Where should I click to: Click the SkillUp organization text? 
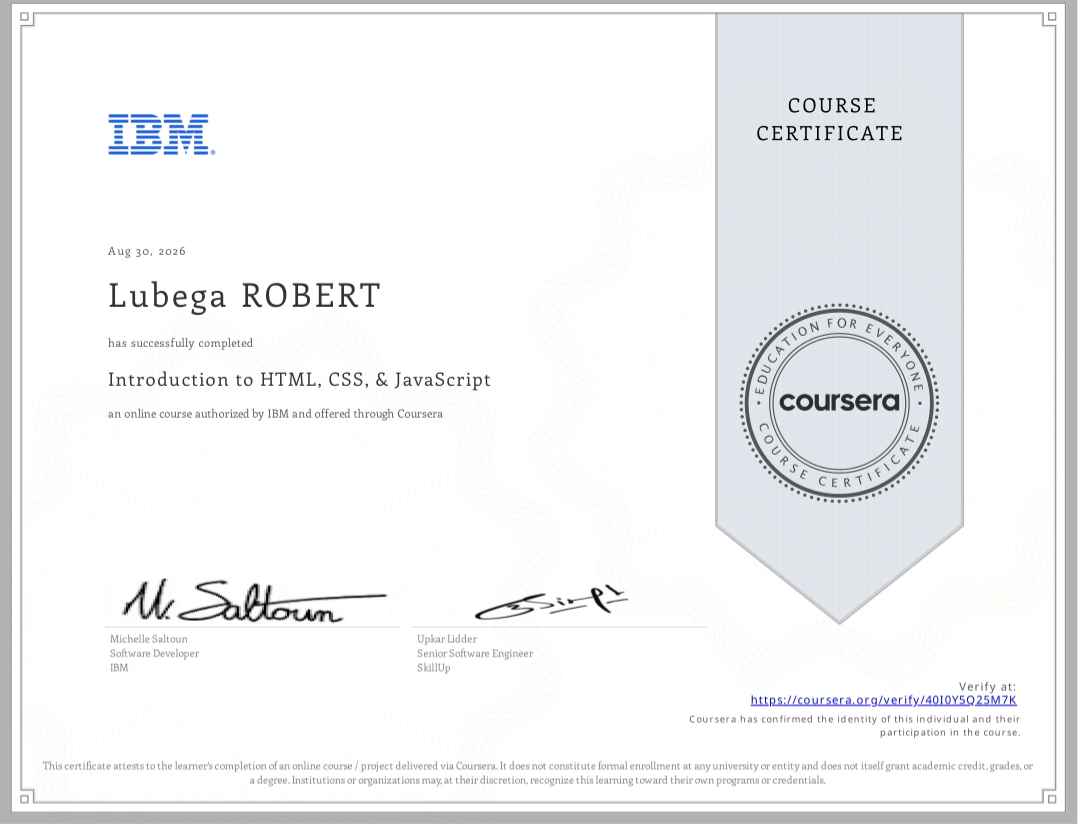[434, 668]
